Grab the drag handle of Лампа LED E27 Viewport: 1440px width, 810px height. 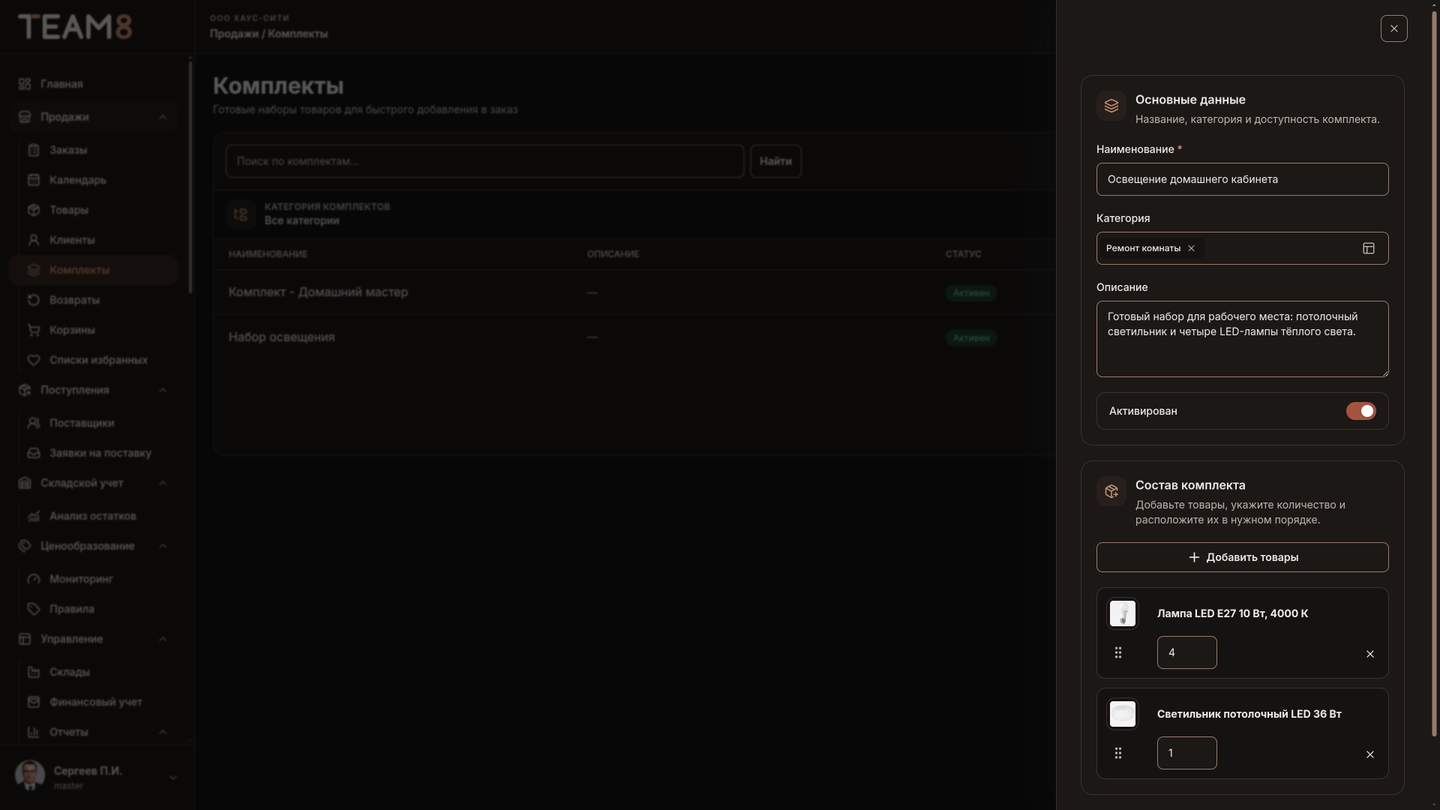coord(1118,653)
